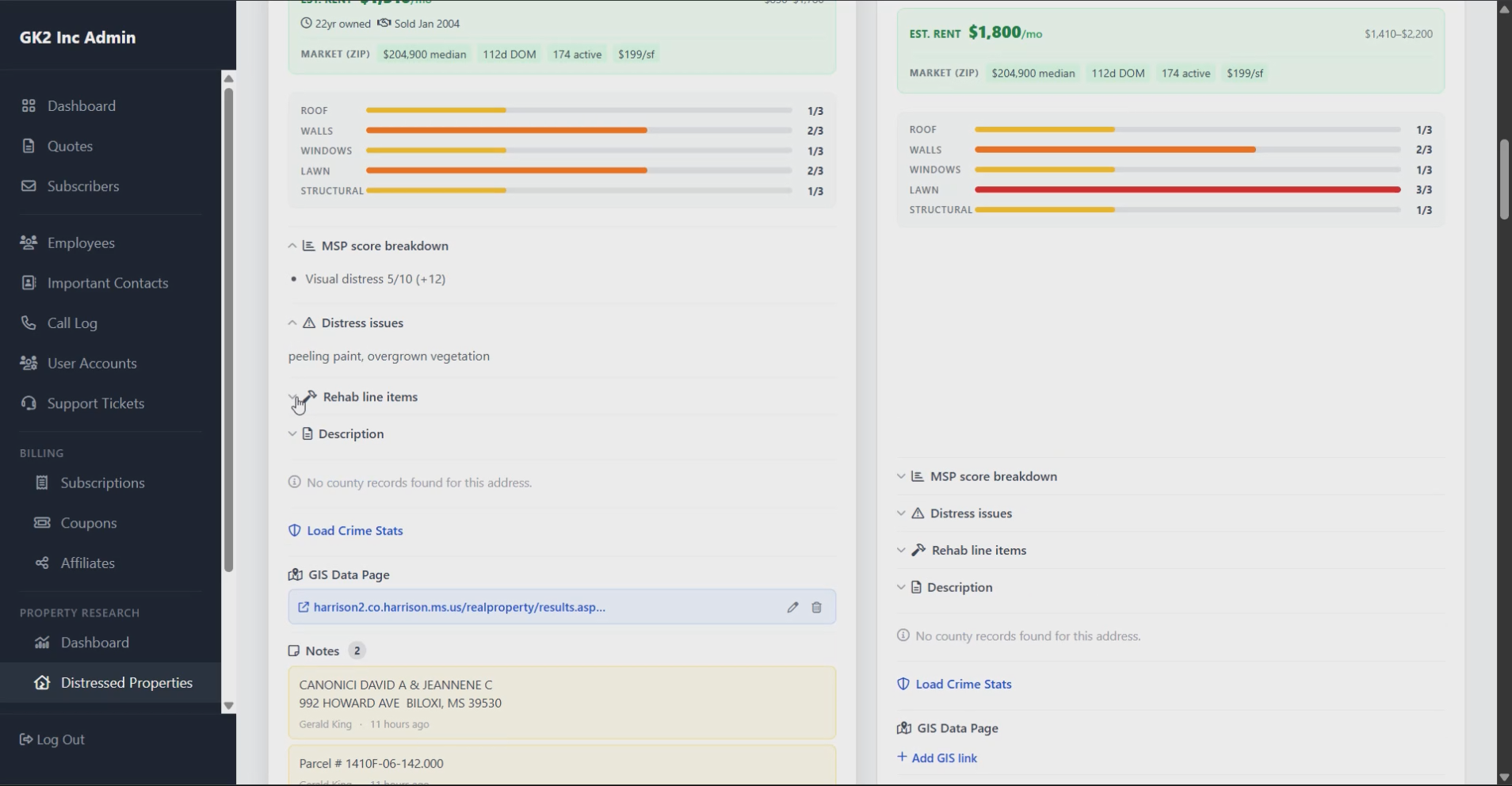Select the Call Log sidebar icon
Image resolution: width=1512 pixels, height=786 pixels.
tap(29, 322)
